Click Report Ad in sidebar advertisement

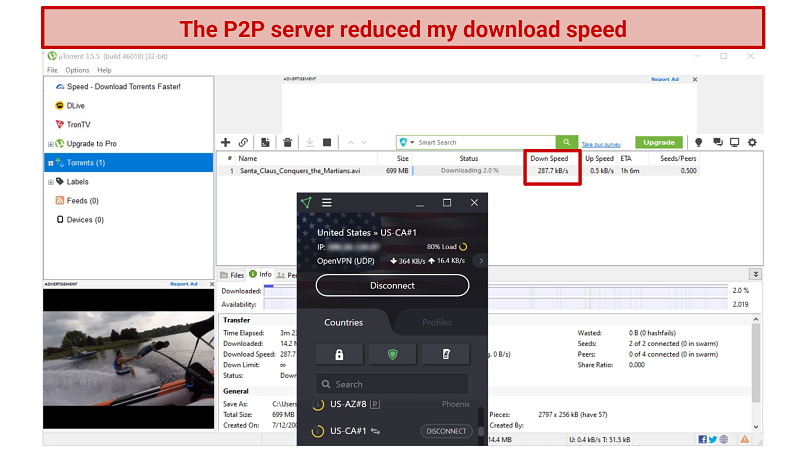tap(184, 284)
